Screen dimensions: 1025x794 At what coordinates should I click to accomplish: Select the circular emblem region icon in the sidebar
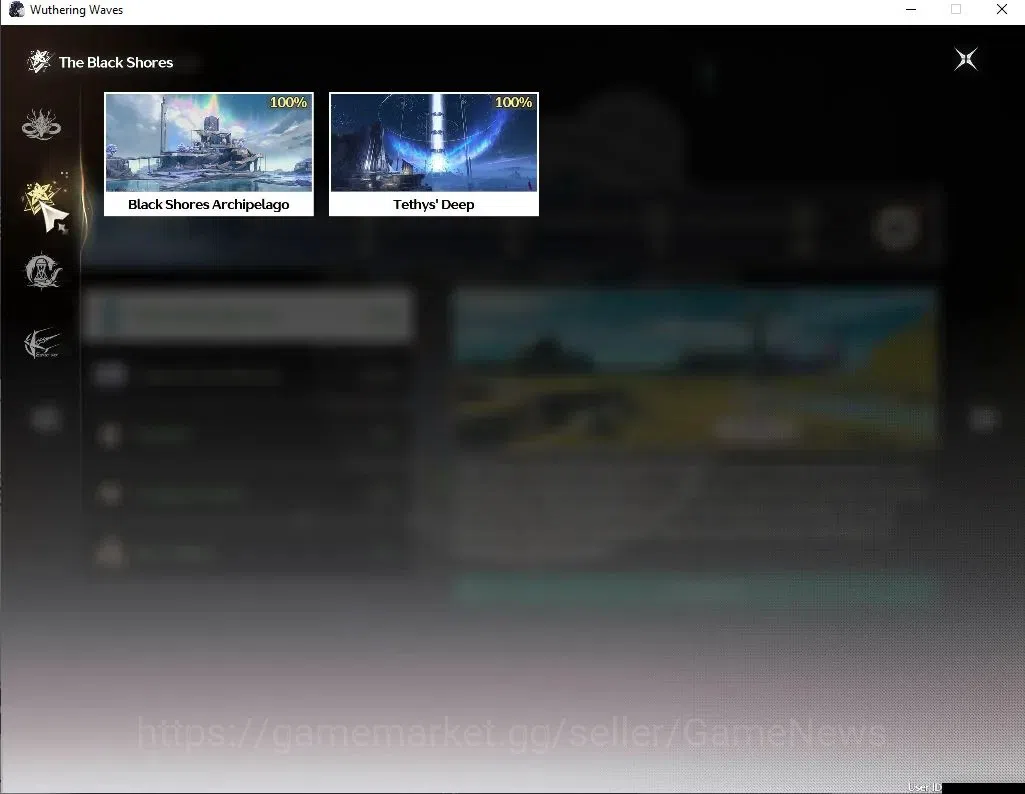pyautogui.click(x=42, y=271)
